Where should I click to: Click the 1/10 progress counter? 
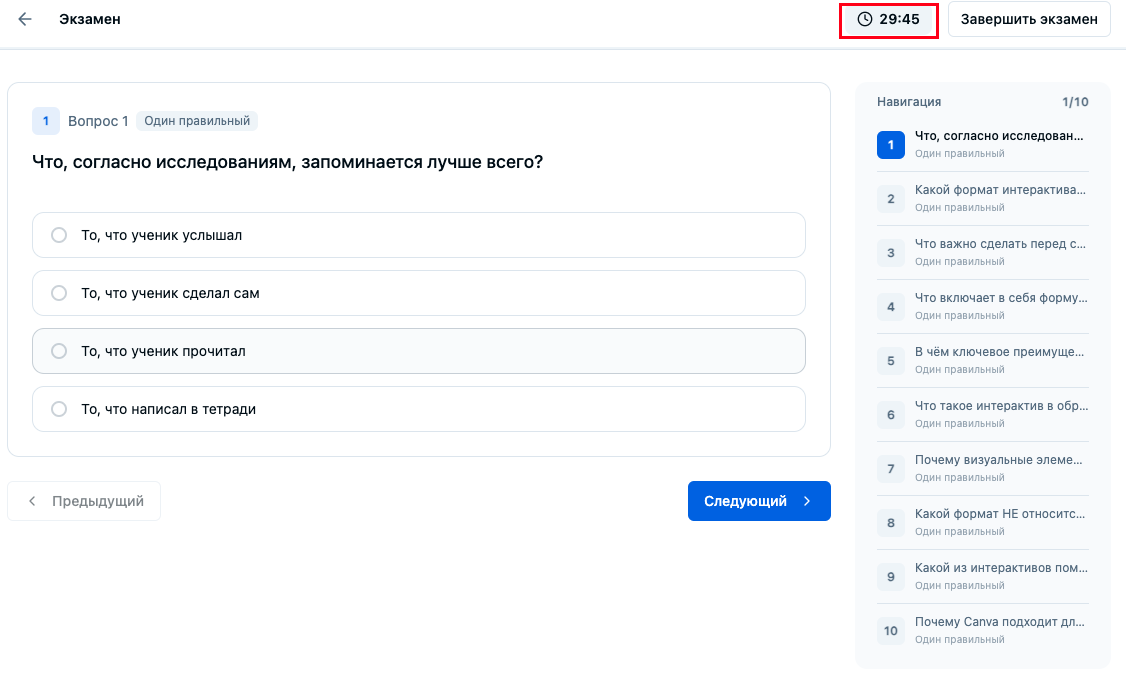(x=1075, y=102)
